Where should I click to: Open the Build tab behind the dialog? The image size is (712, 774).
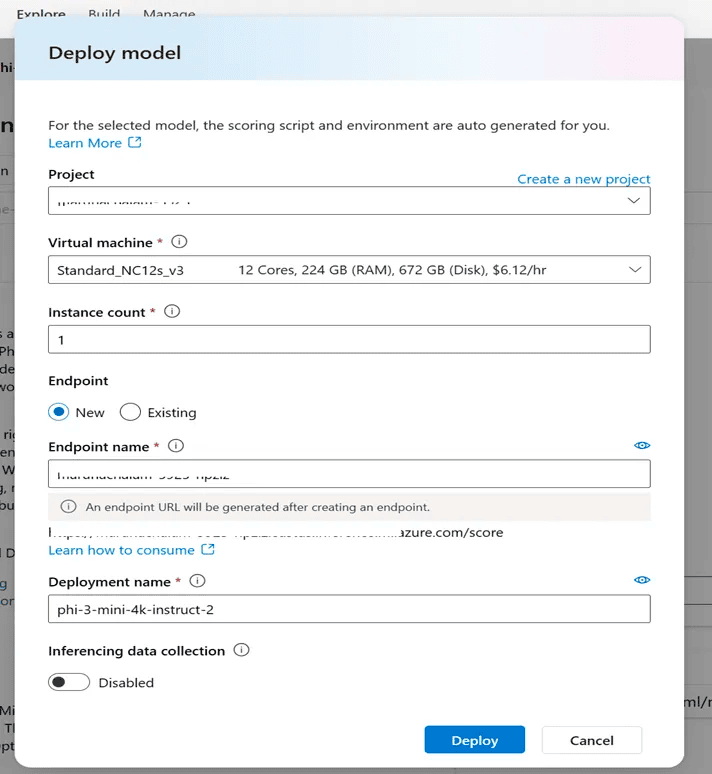tap(104, 14)
